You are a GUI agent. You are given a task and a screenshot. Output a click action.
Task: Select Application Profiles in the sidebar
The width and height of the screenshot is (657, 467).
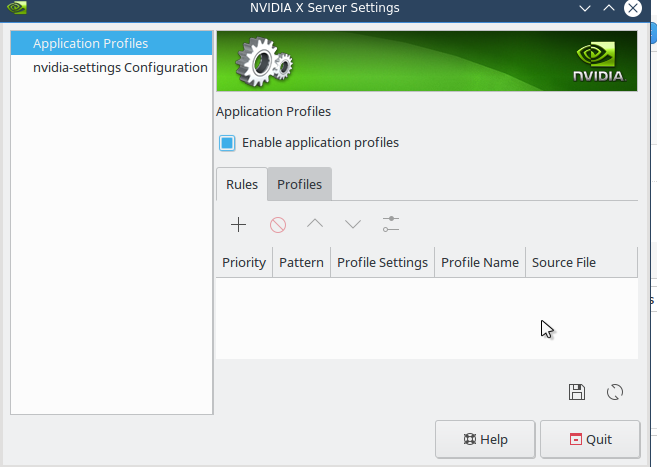(90, 43)
